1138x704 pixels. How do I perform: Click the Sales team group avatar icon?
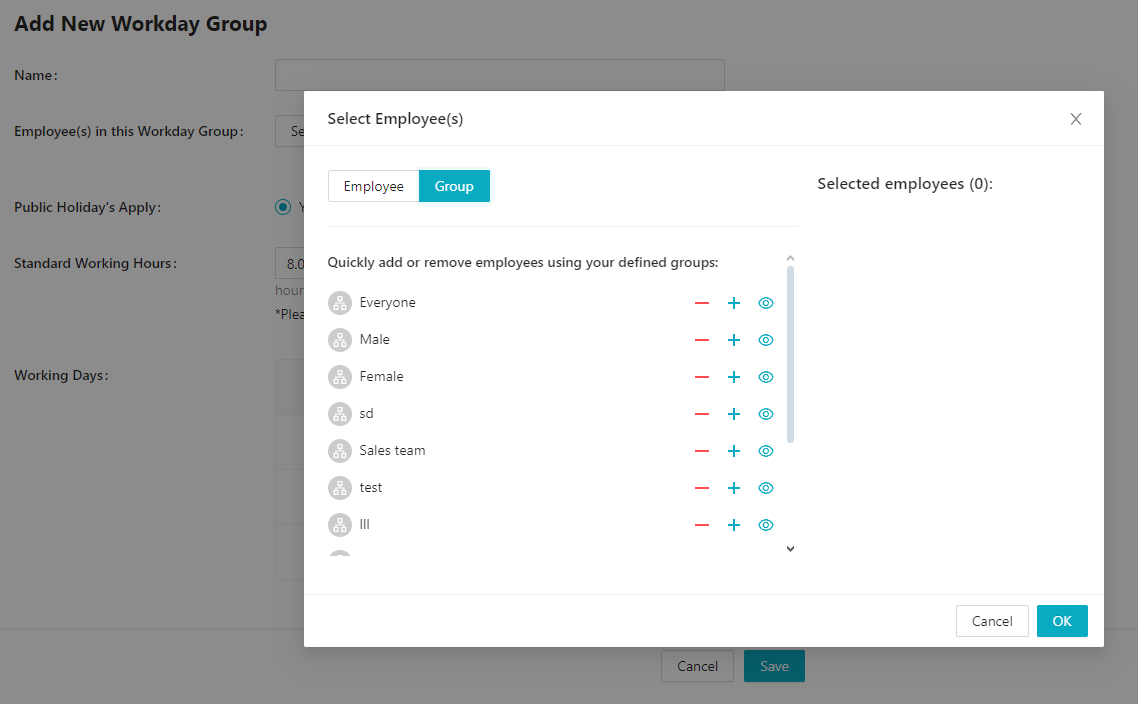pyautogui.click(x=340, y=451)
